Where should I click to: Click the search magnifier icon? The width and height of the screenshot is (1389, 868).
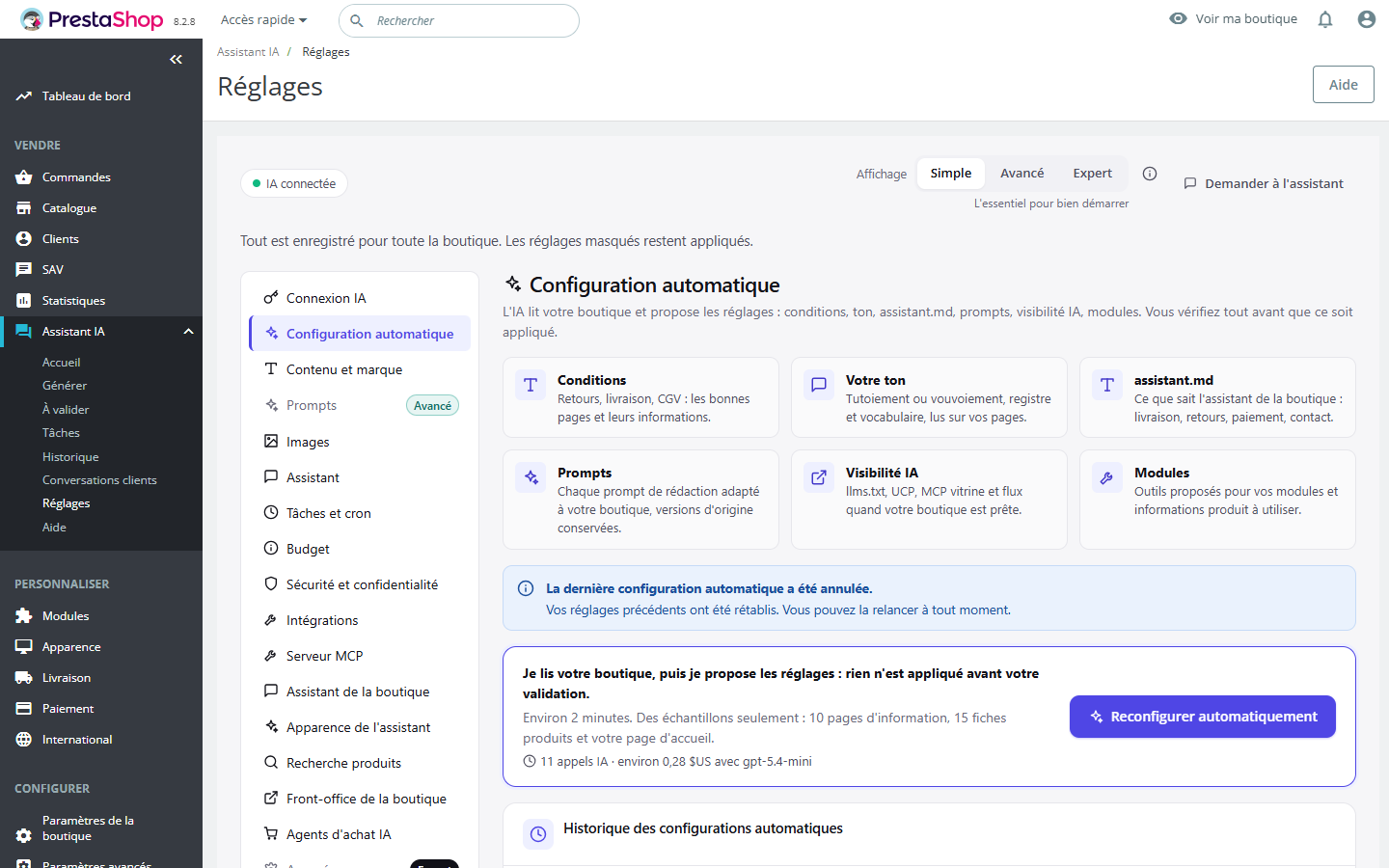(357, 20)
